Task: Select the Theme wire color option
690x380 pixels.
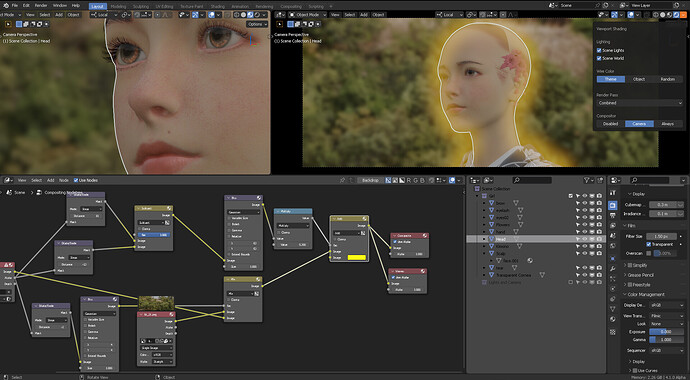Action: [610, 79]
